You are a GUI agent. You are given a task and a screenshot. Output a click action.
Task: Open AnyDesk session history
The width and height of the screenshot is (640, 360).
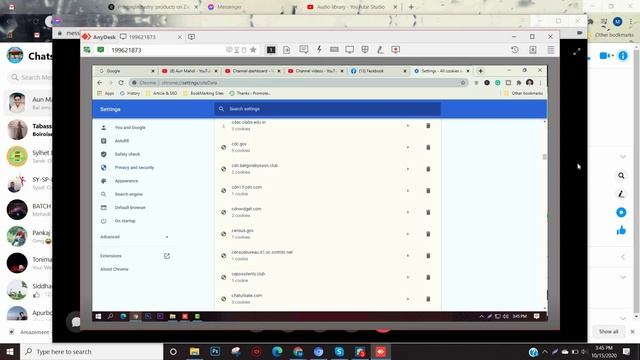tap(515, 50)
